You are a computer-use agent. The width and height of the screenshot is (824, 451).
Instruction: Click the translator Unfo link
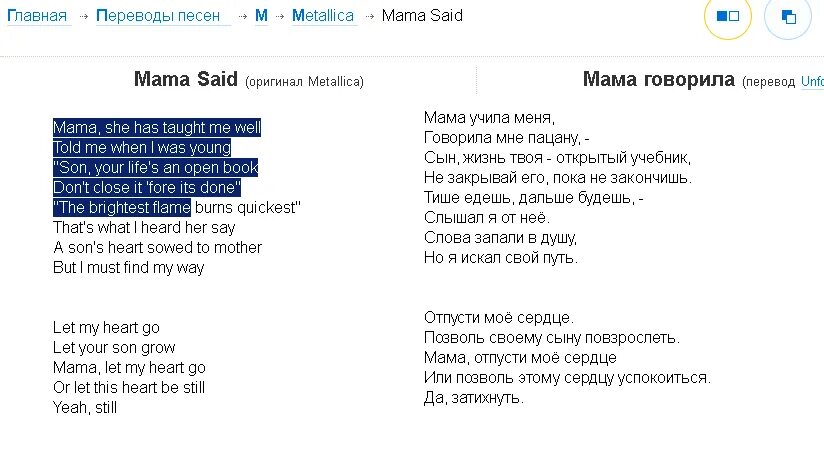pyautogui.click(x=812, y=81)
